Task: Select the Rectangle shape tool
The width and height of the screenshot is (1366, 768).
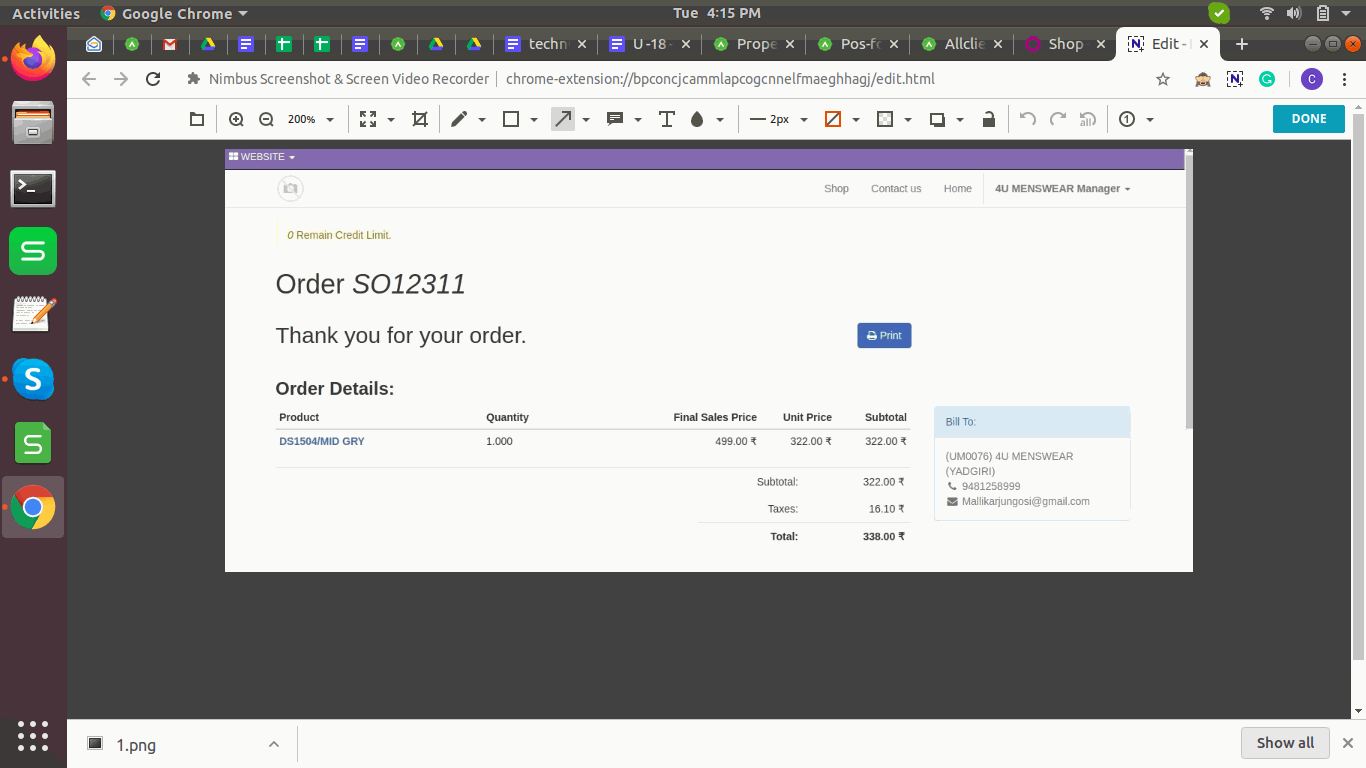Action: tap(511, 119)
